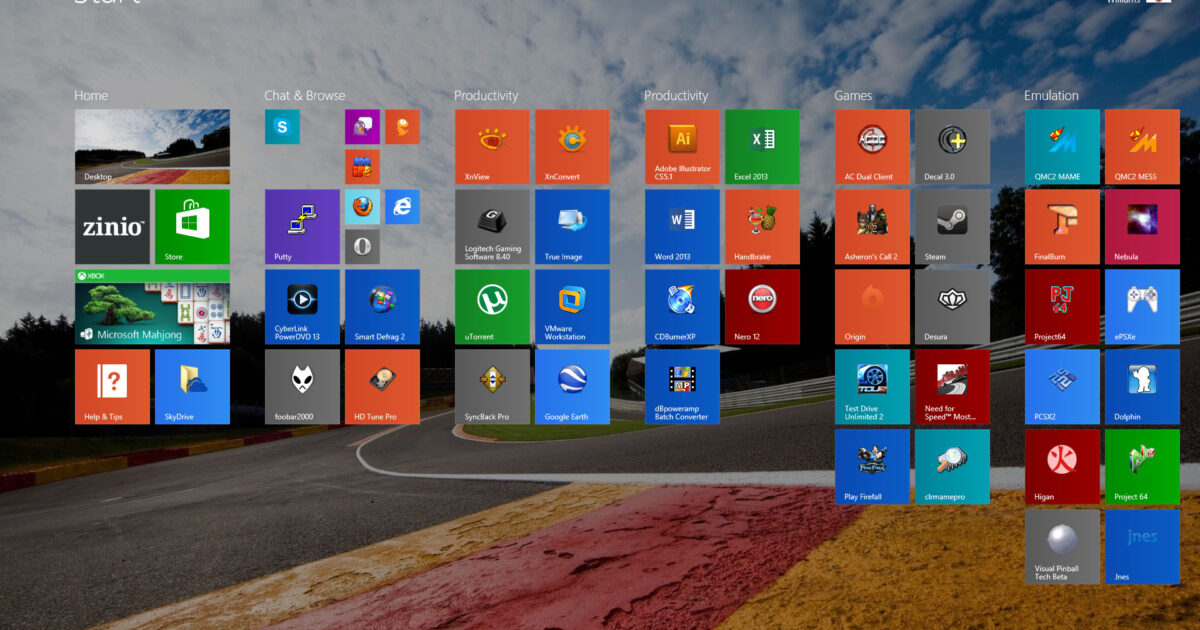This screenshot has width=1200, height=630.
Task: Launch Adobe Illustrator CS5.1
Action: pos(682,147)
